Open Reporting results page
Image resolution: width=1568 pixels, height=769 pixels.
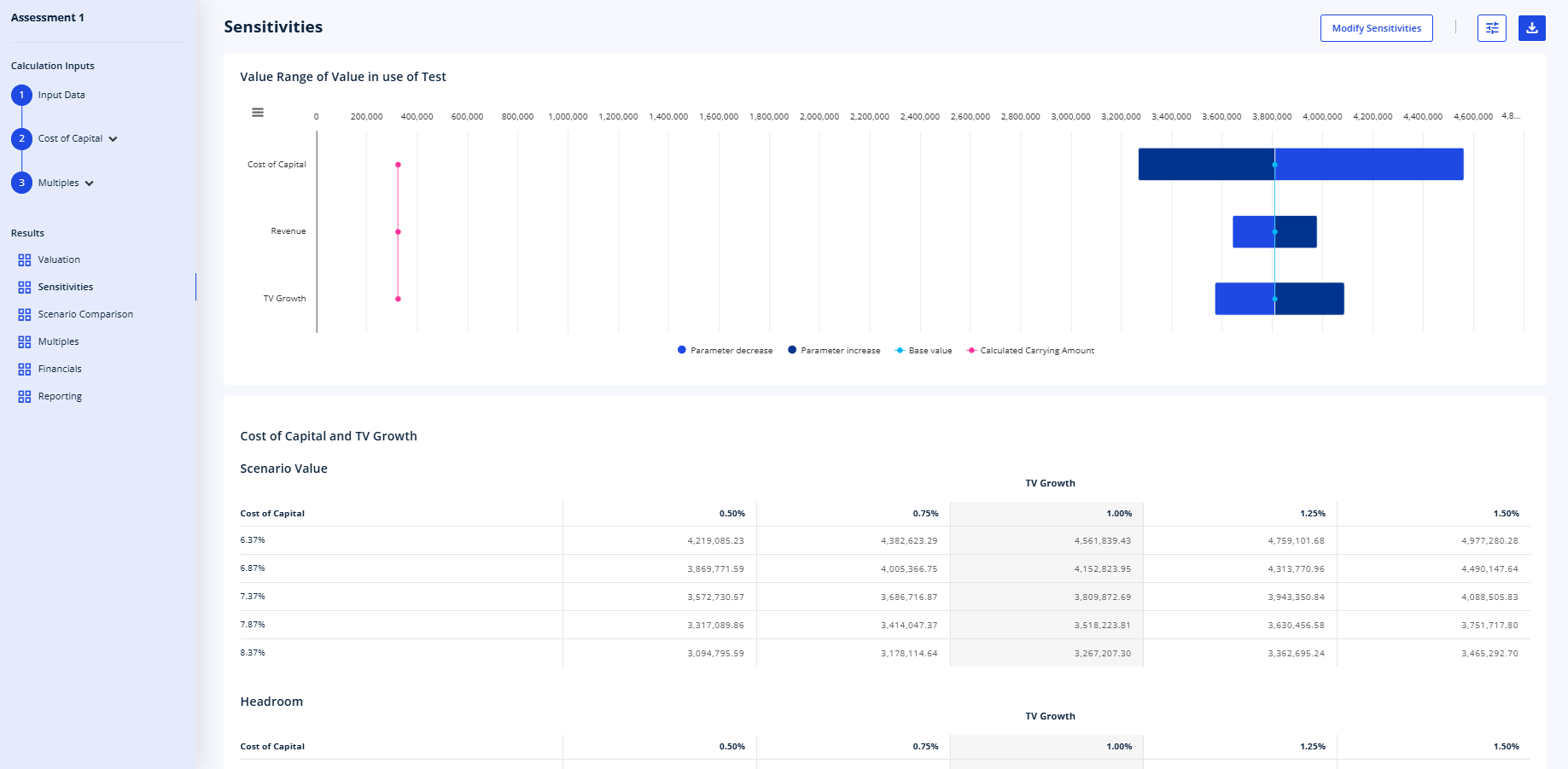pyautogui.click(x=60, y=396)
